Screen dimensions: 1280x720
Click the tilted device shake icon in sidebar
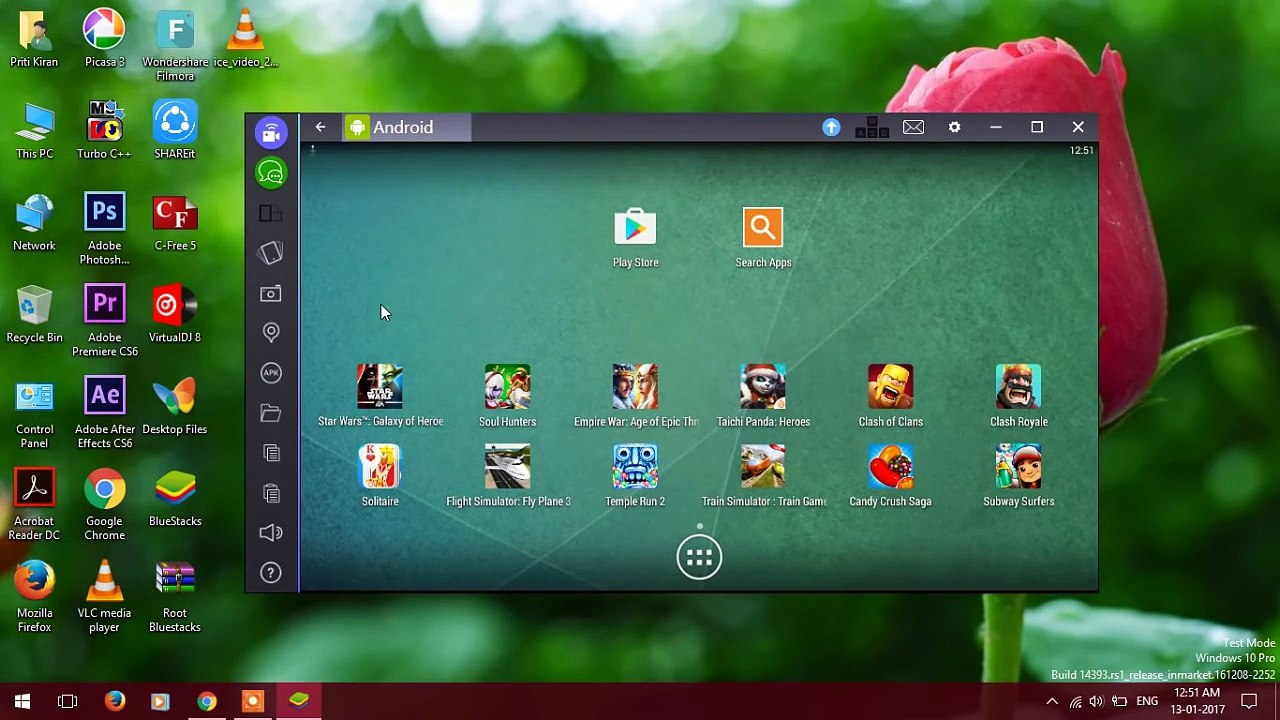pyautogui.click(x=271, y=253)
